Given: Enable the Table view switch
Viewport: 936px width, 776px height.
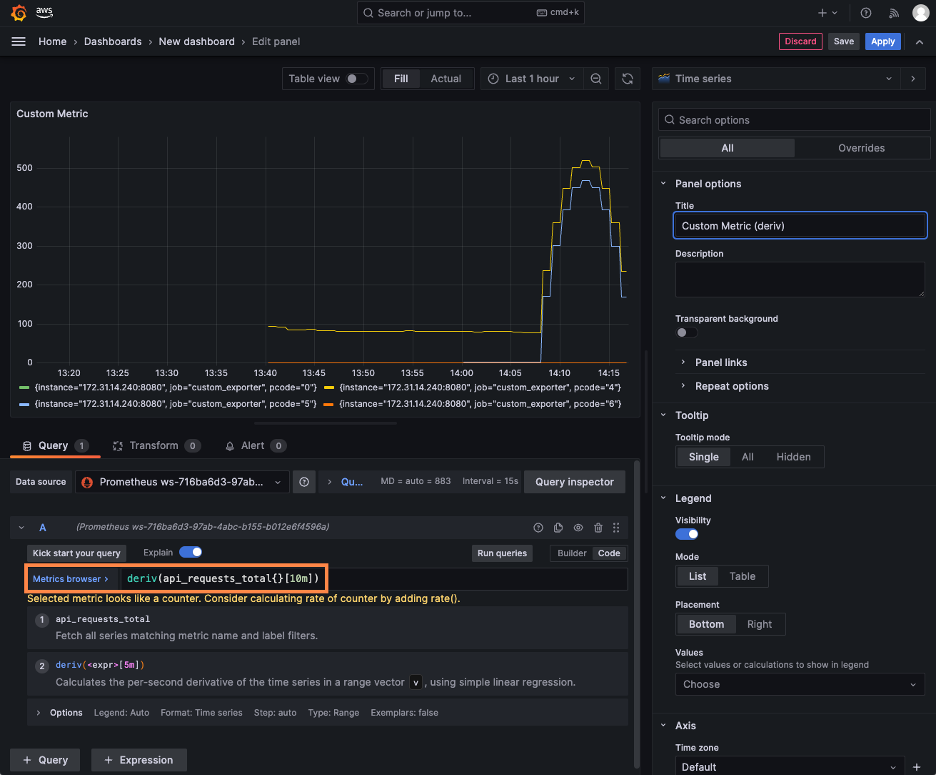Looking at the screenshot, I should (356, 79).
